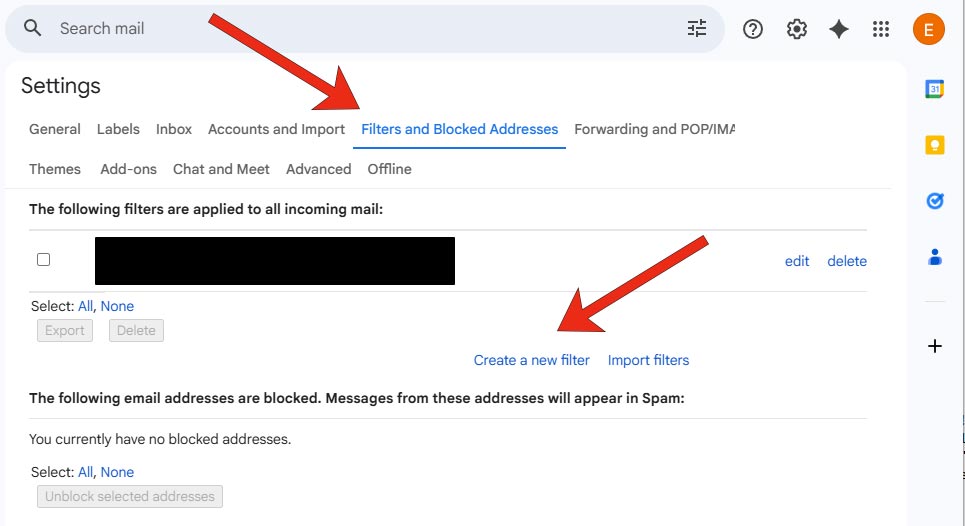Viewport: 965px width, 526px height.
Task: Open the Chat and Meet tab
Action: click(x=221, y=169)
